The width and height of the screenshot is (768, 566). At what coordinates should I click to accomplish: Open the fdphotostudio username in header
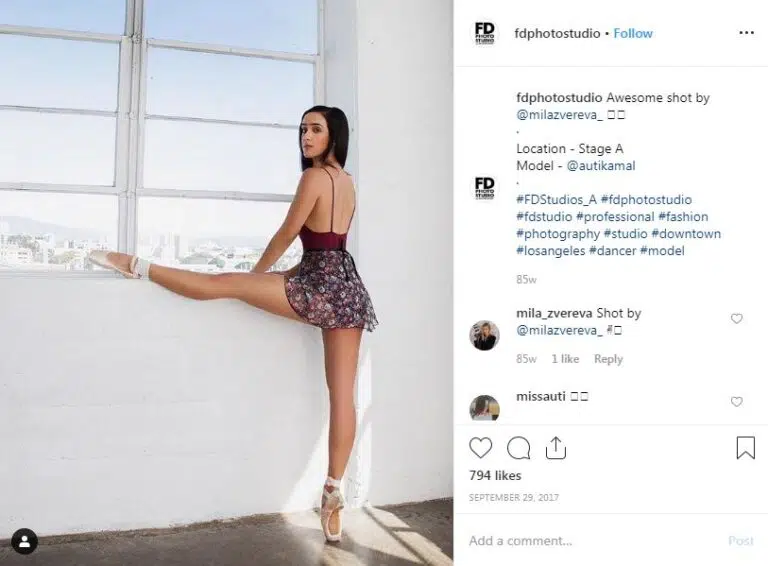557,33
